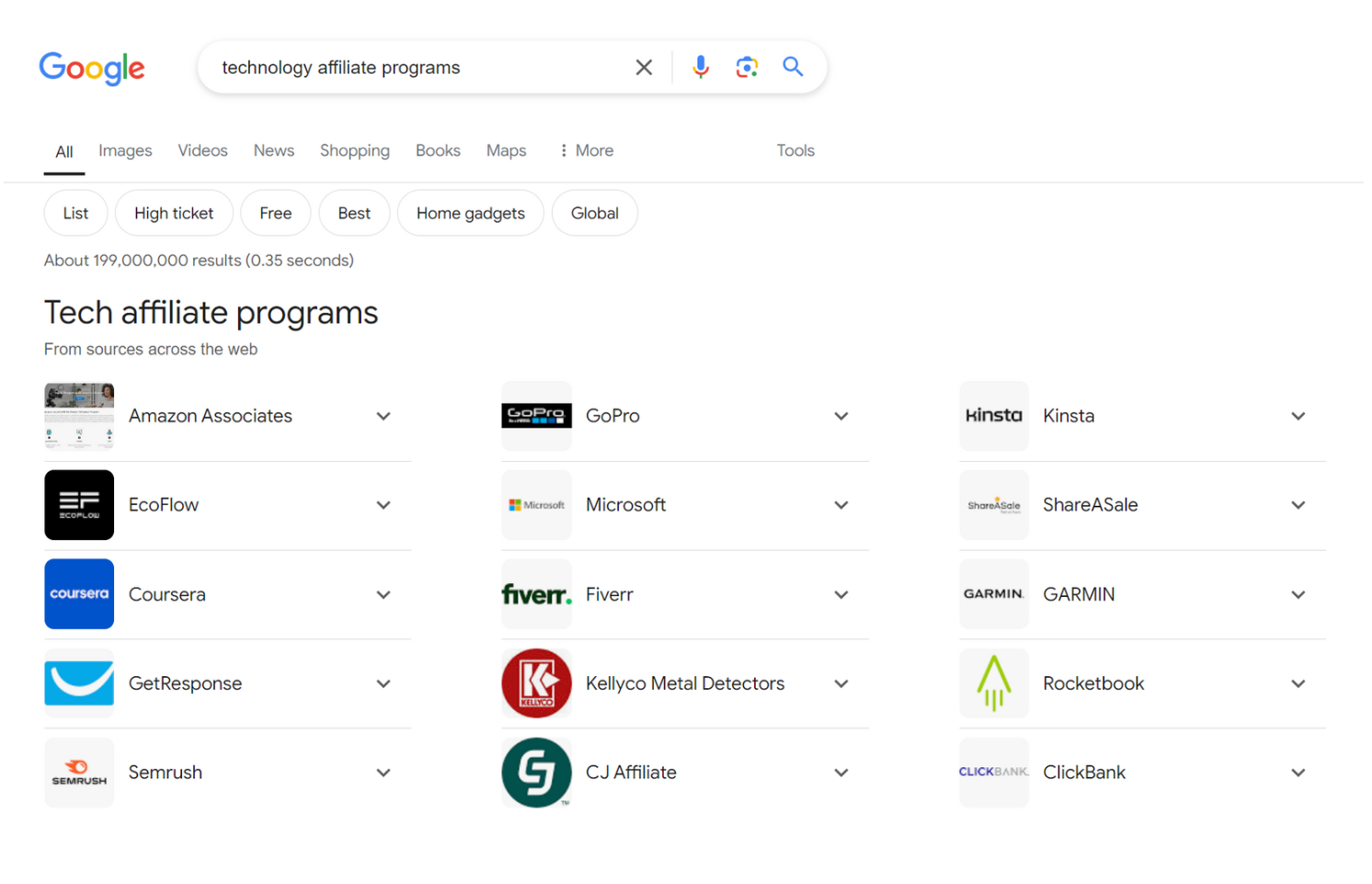The width and height of the screenshot is (1372, 884).
Task: Click the magnifying glass search icon
Action: pyautogui.click(x=793, y=66)
